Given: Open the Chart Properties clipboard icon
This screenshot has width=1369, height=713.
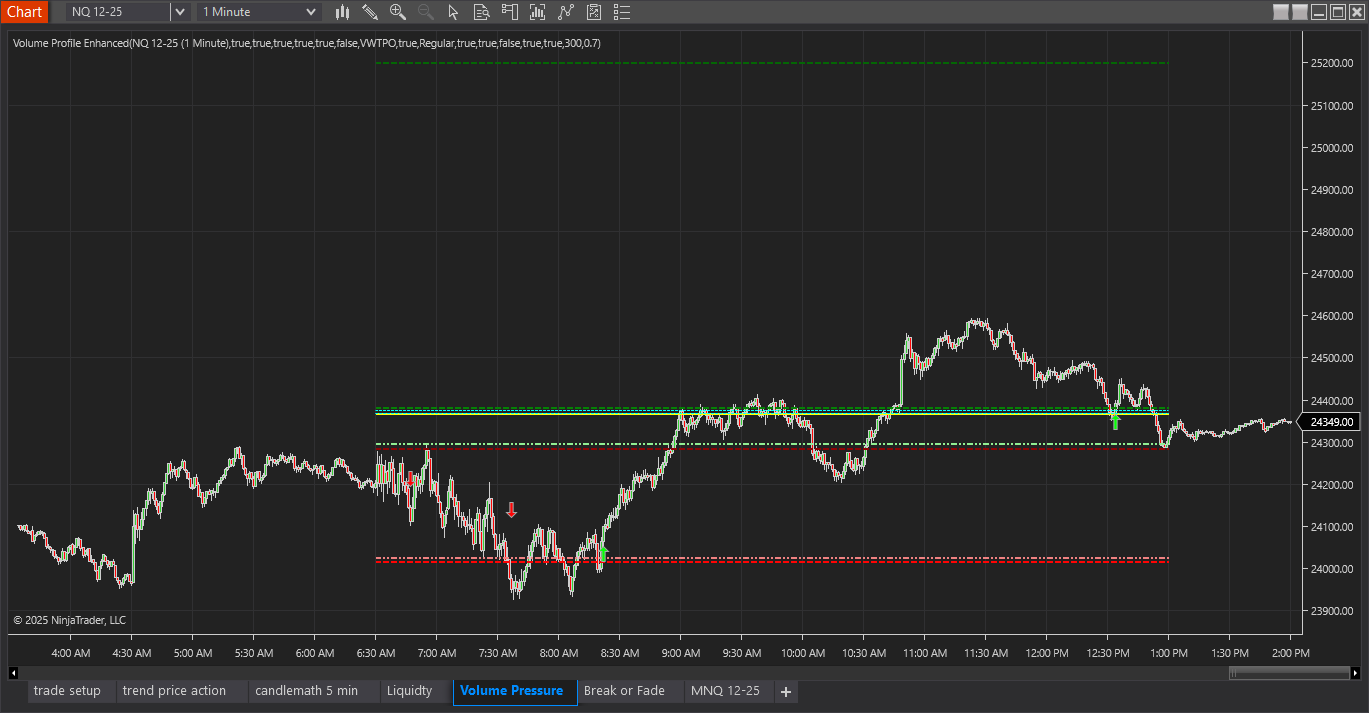Looking at the screenshot, I should (593, 12).
